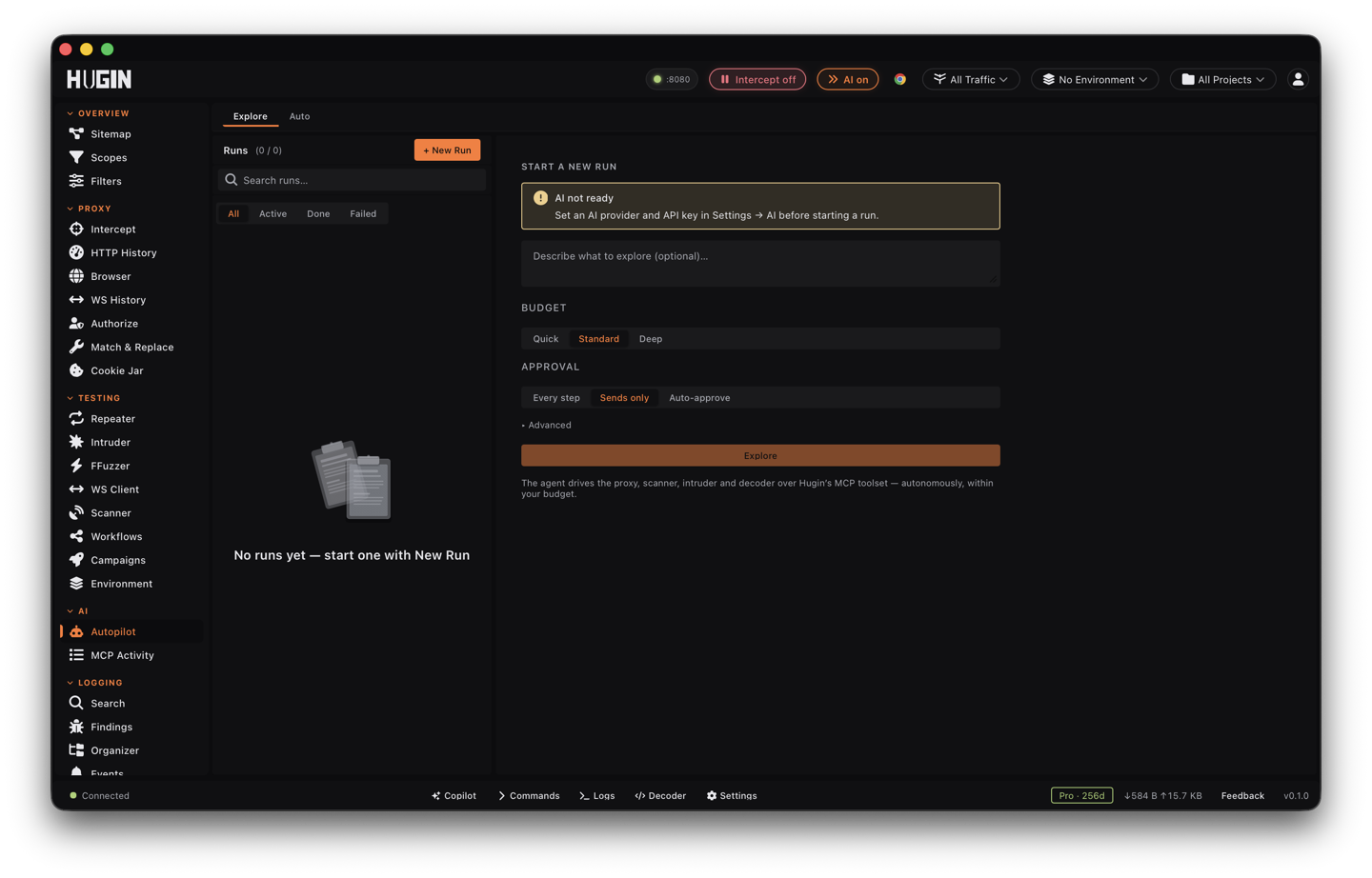Click the Describe what to explore textbox
1372x878 pixels.
(x=760, y=264)
